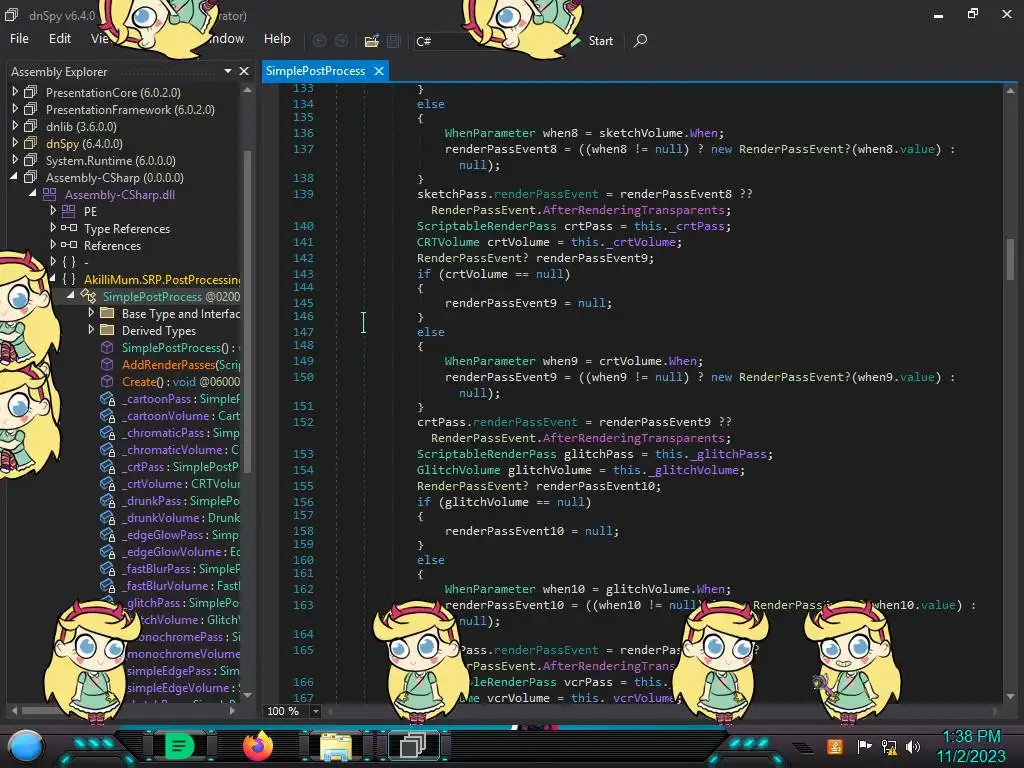Image resolution: width=1024 pixels, height=768 pixels.
Task: Open the File menu
Action: [19, 39]
